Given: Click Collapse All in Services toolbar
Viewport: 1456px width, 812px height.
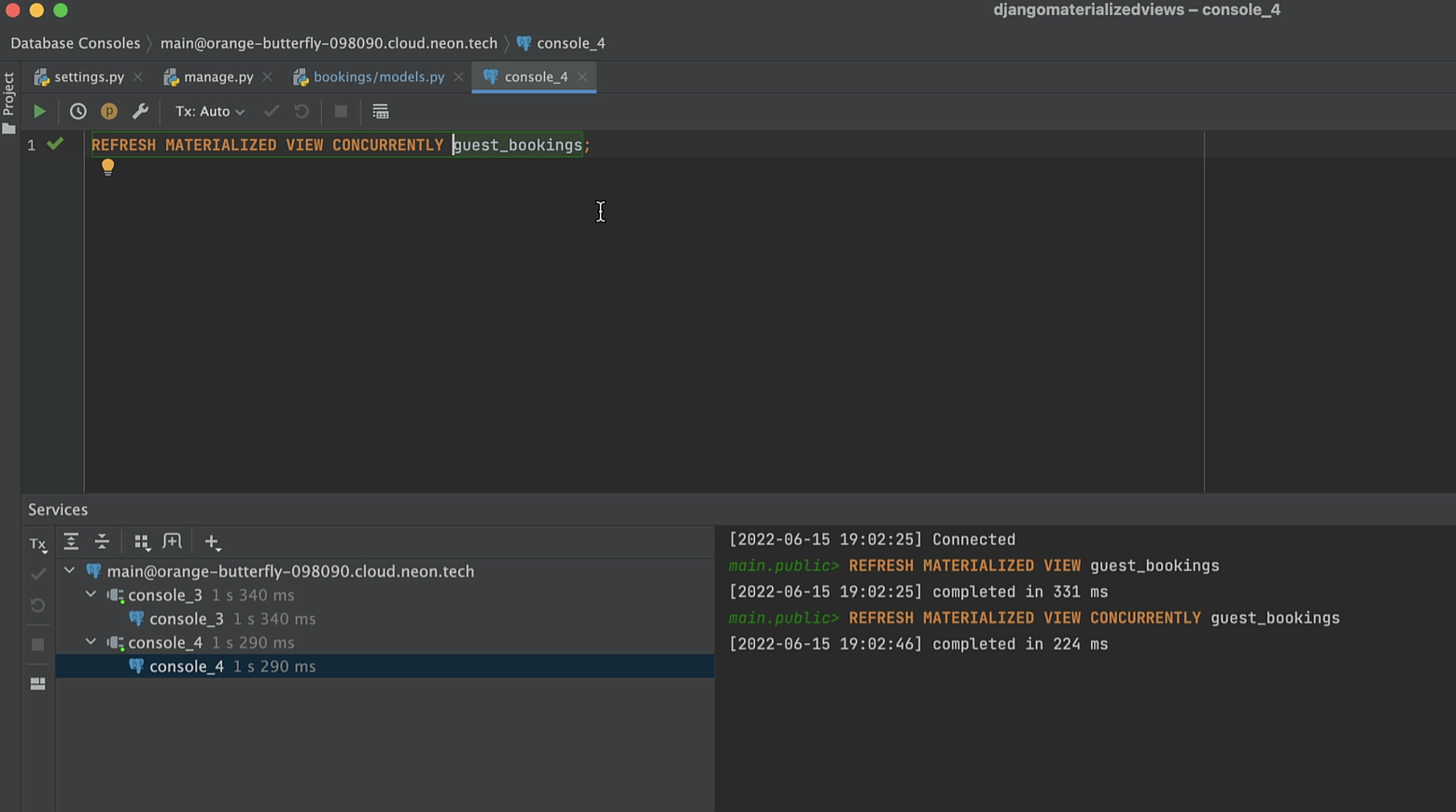Looking at the screenshot, I should [102, 541].
